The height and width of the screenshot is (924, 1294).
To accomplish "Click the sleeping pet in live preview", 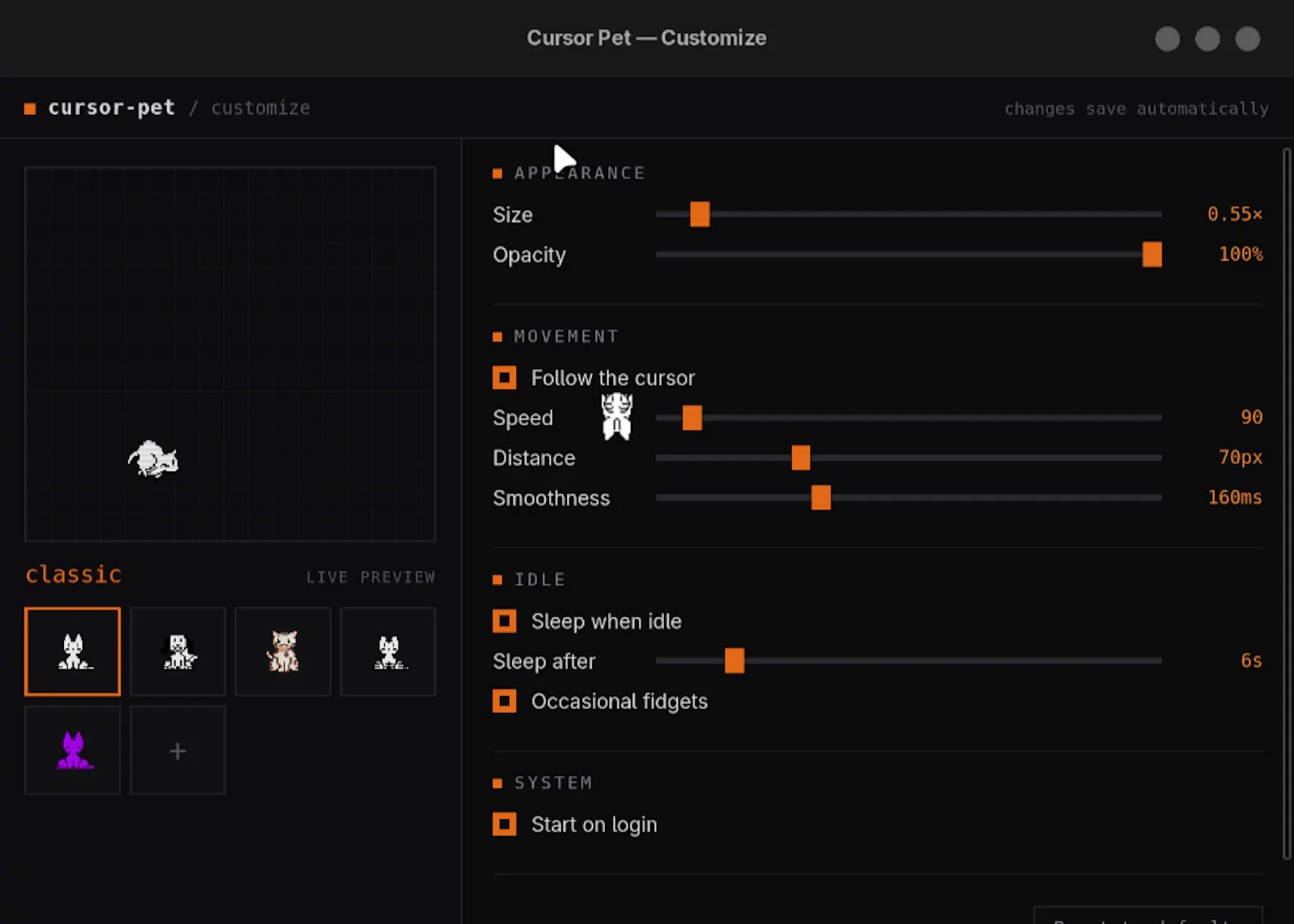I will click(154, 459).
